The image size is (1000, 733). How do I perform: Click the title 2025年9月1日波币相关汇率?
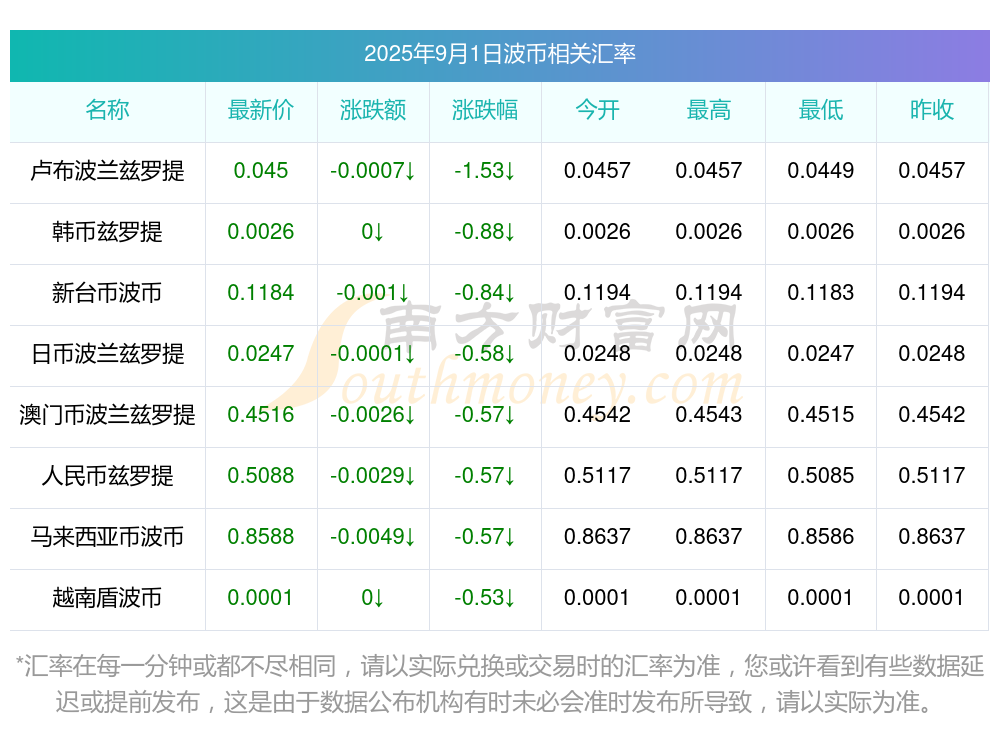499,54
